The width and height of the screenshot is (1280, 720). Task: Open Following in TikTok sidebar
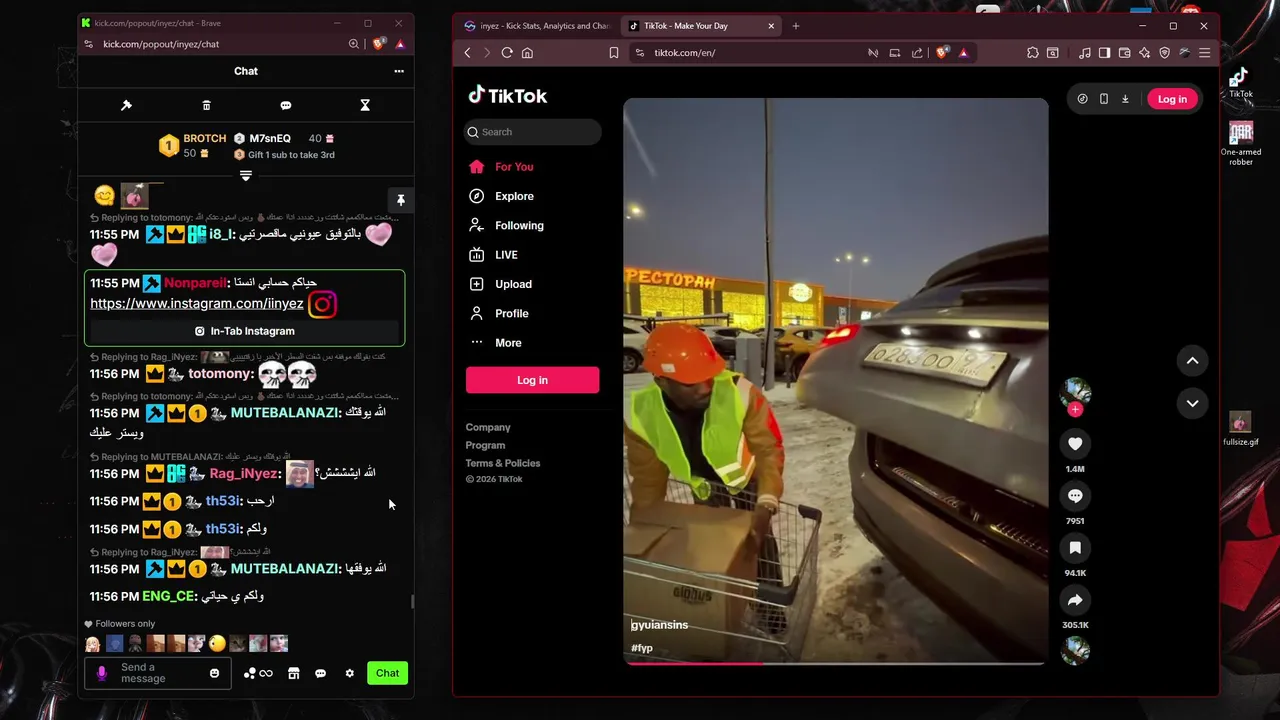519,225
